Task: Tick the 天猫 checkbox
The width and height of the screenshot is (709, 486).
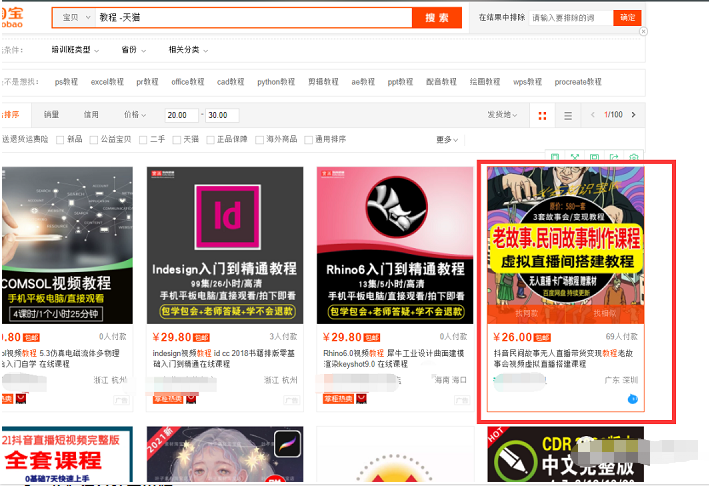Action: click(x=177, y=140)
